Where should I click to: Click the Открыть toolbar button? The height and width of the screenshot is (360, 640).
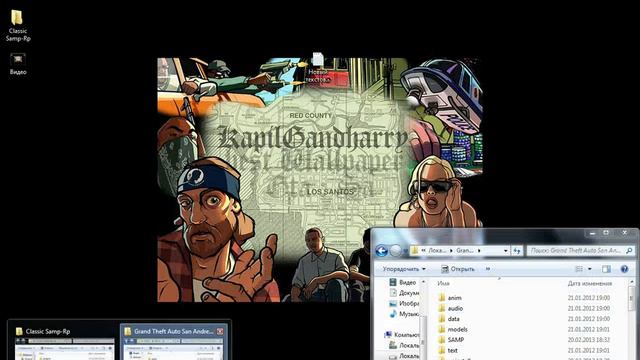(x=458, y=269)
